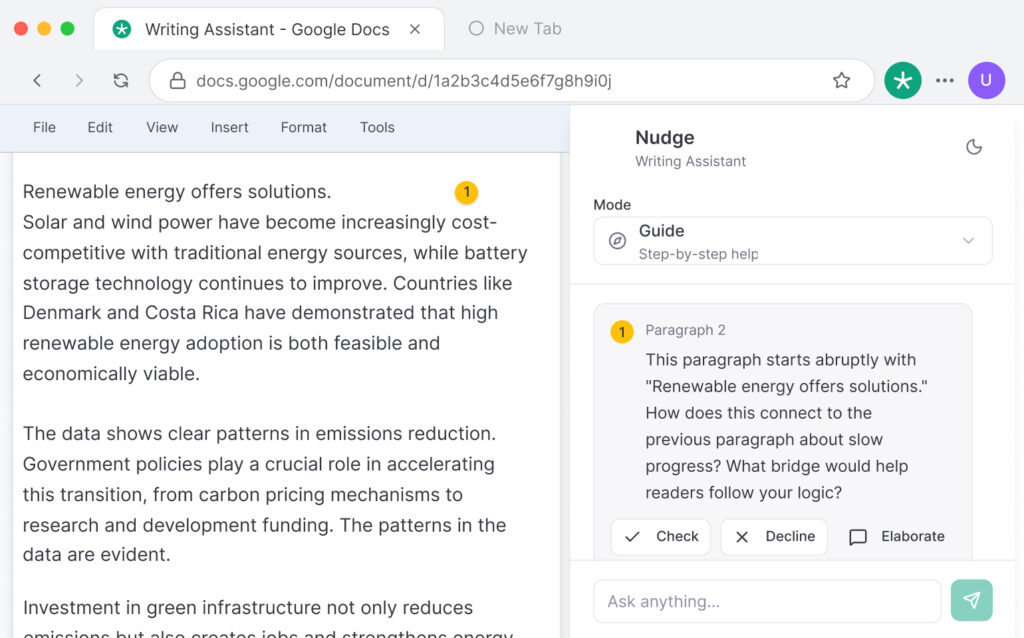
Task: Click the yellow comment marker 1 in the document
Action: tap(466, 192)
